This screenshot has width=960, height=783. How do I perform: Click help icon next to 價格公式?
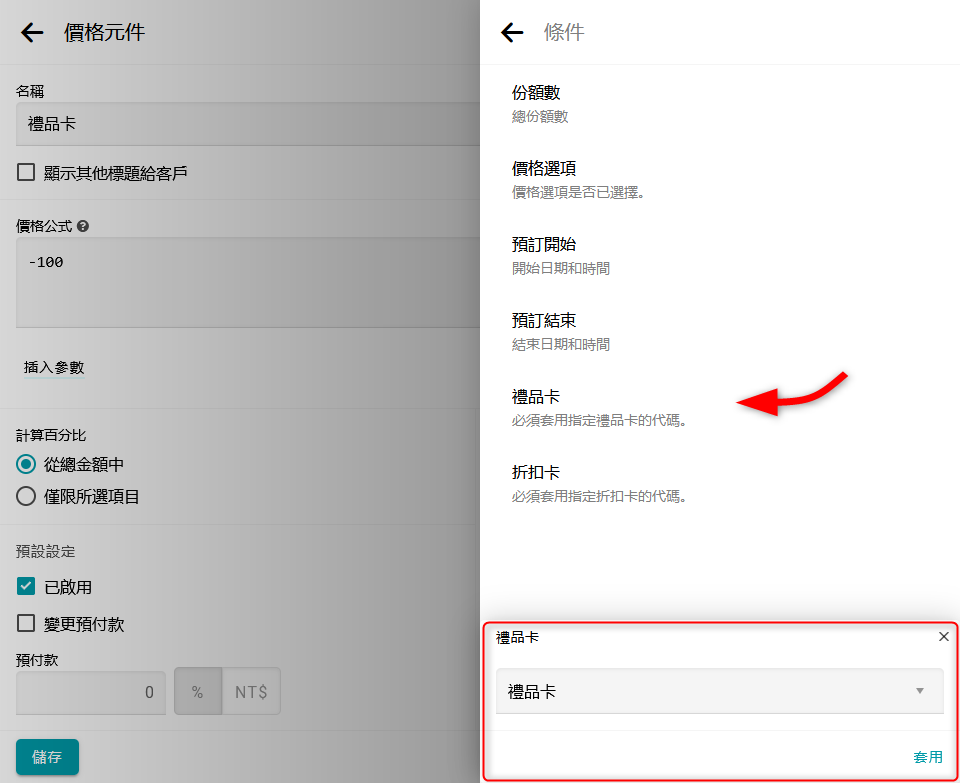pyautogui.click(x=83, y=226)
